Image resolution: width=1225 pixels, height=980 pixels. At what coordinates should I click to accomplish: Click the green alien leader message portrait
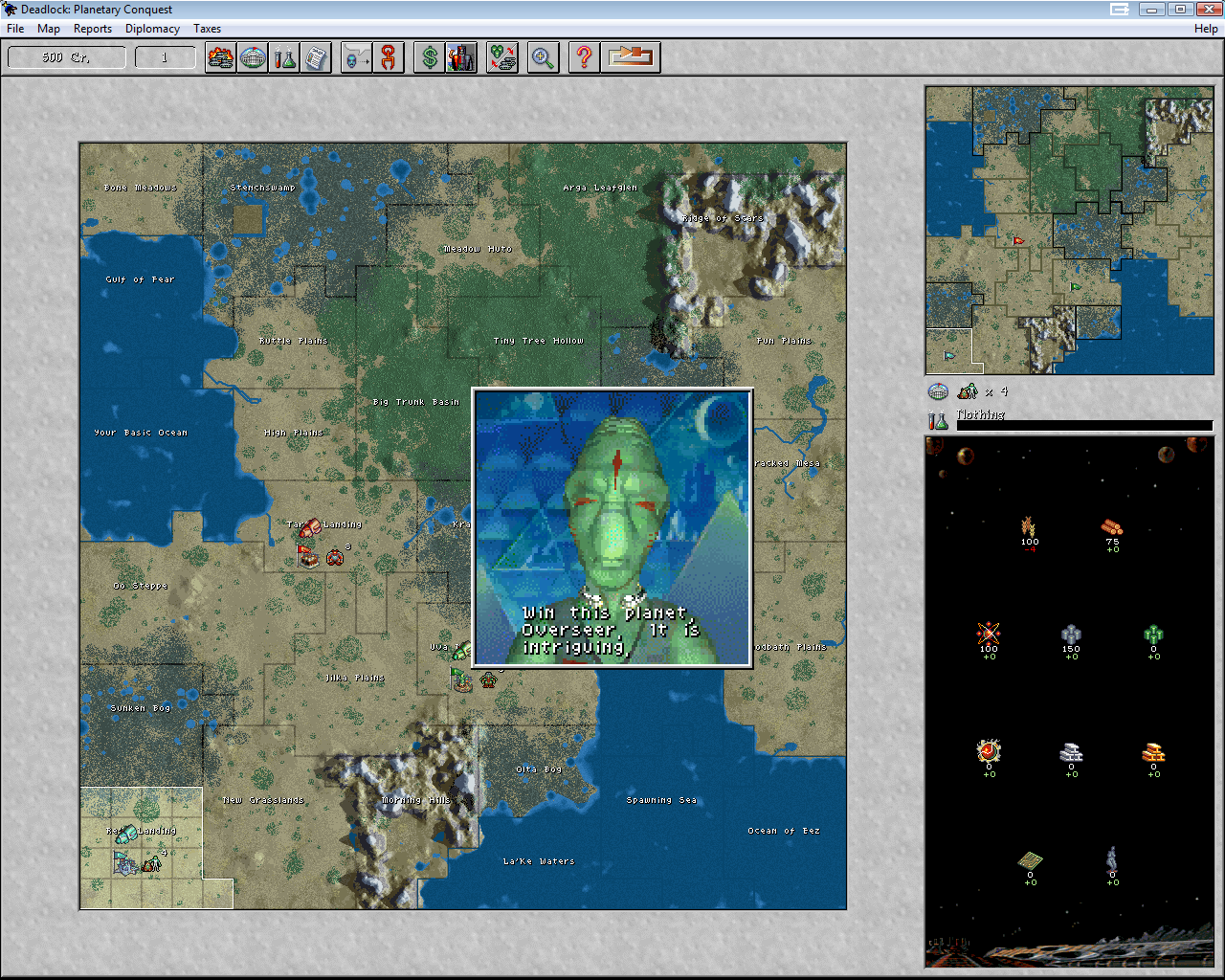pos(612,527)
